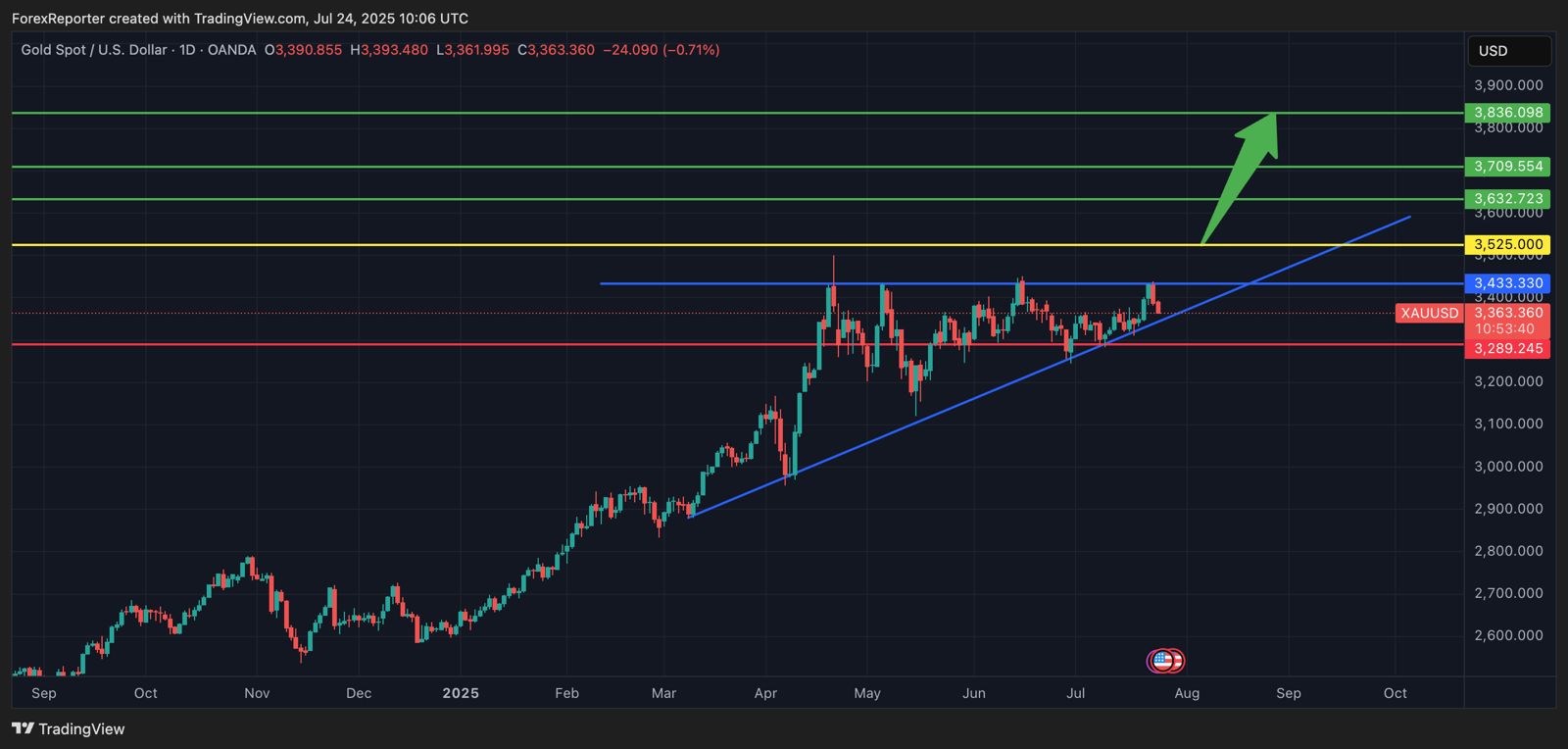This screenshot has height=749, width=1568.
Task: Open the USD currency selector
Action: click(x=1507, y=51)
